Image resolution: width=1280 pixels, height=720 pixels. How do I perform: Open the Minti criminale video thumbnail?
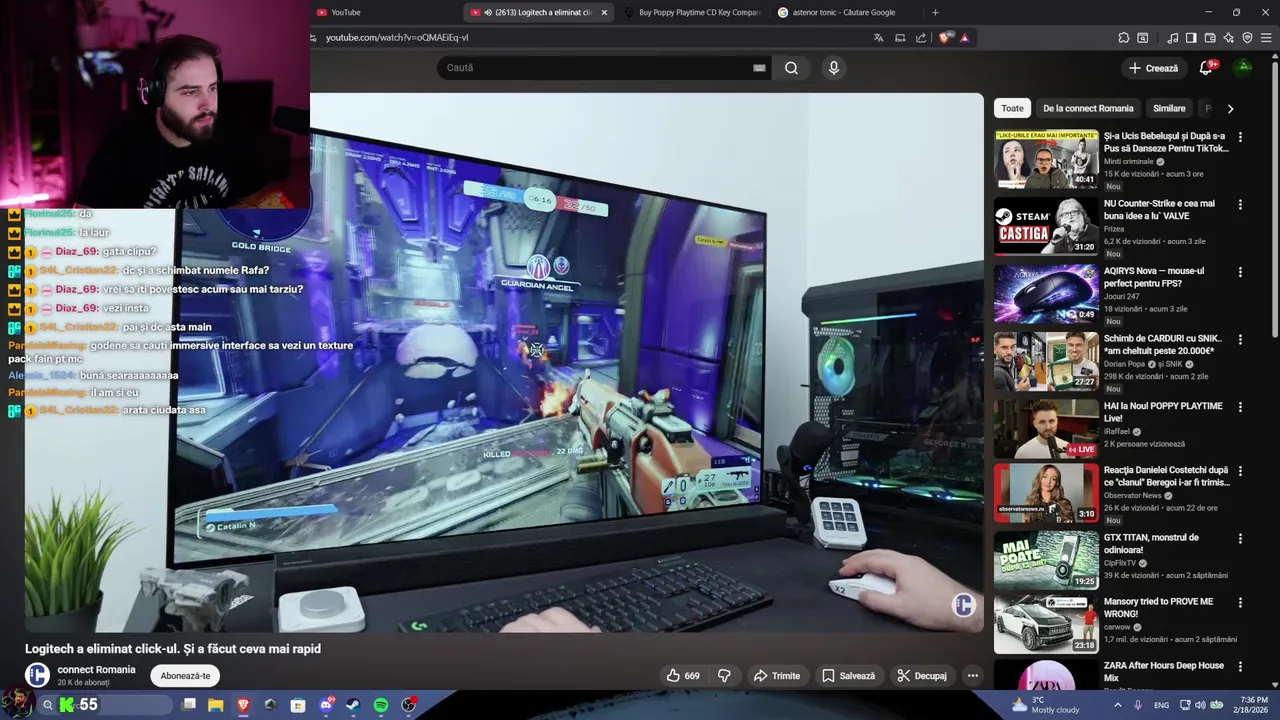click(1046, 159)
